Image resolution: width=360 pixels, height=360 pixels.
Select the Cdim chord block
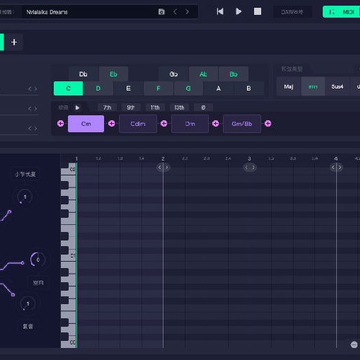click(138, 124)
